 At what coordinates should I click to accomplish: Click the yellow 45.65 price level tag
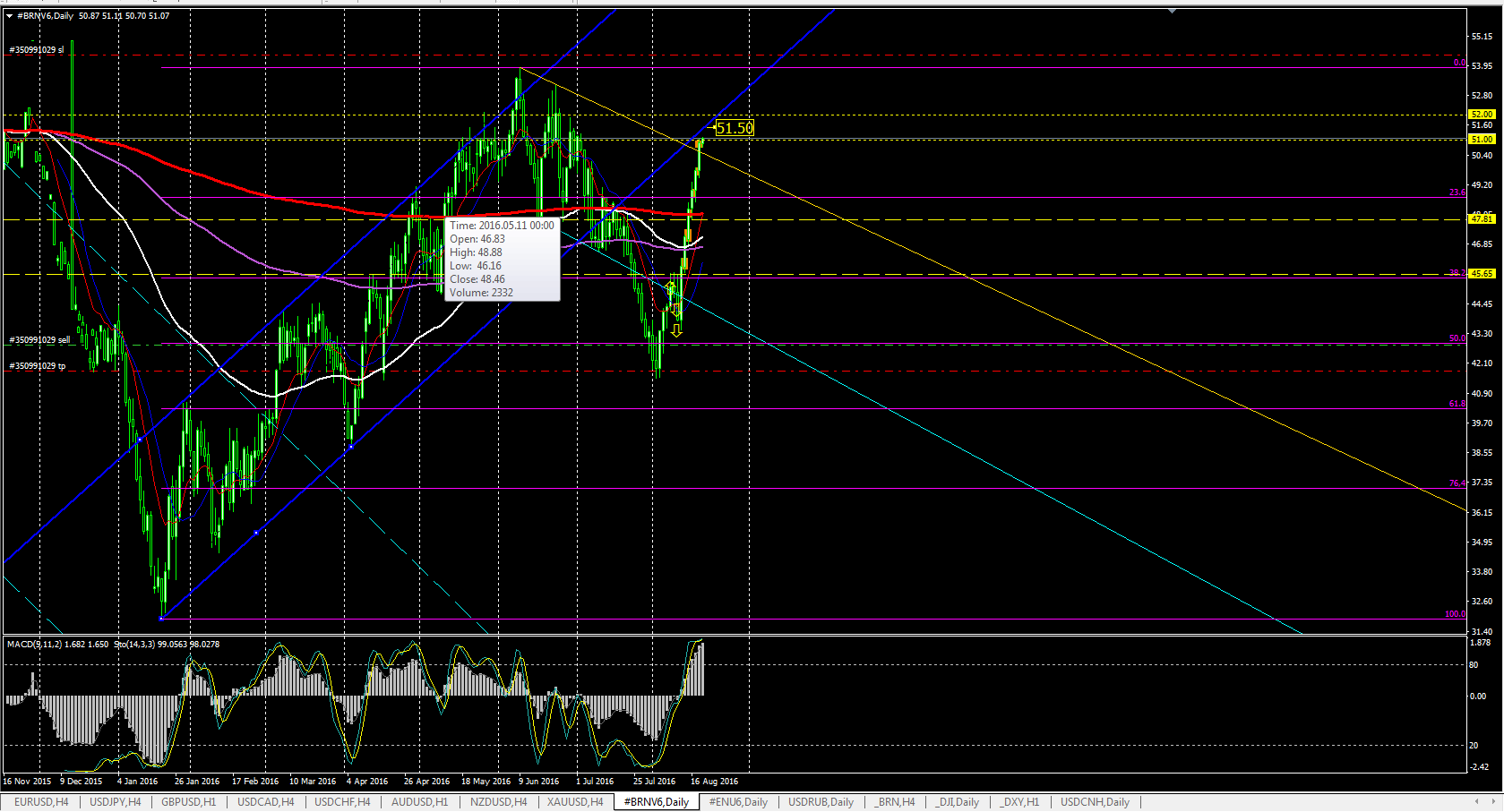(1482, 274)
